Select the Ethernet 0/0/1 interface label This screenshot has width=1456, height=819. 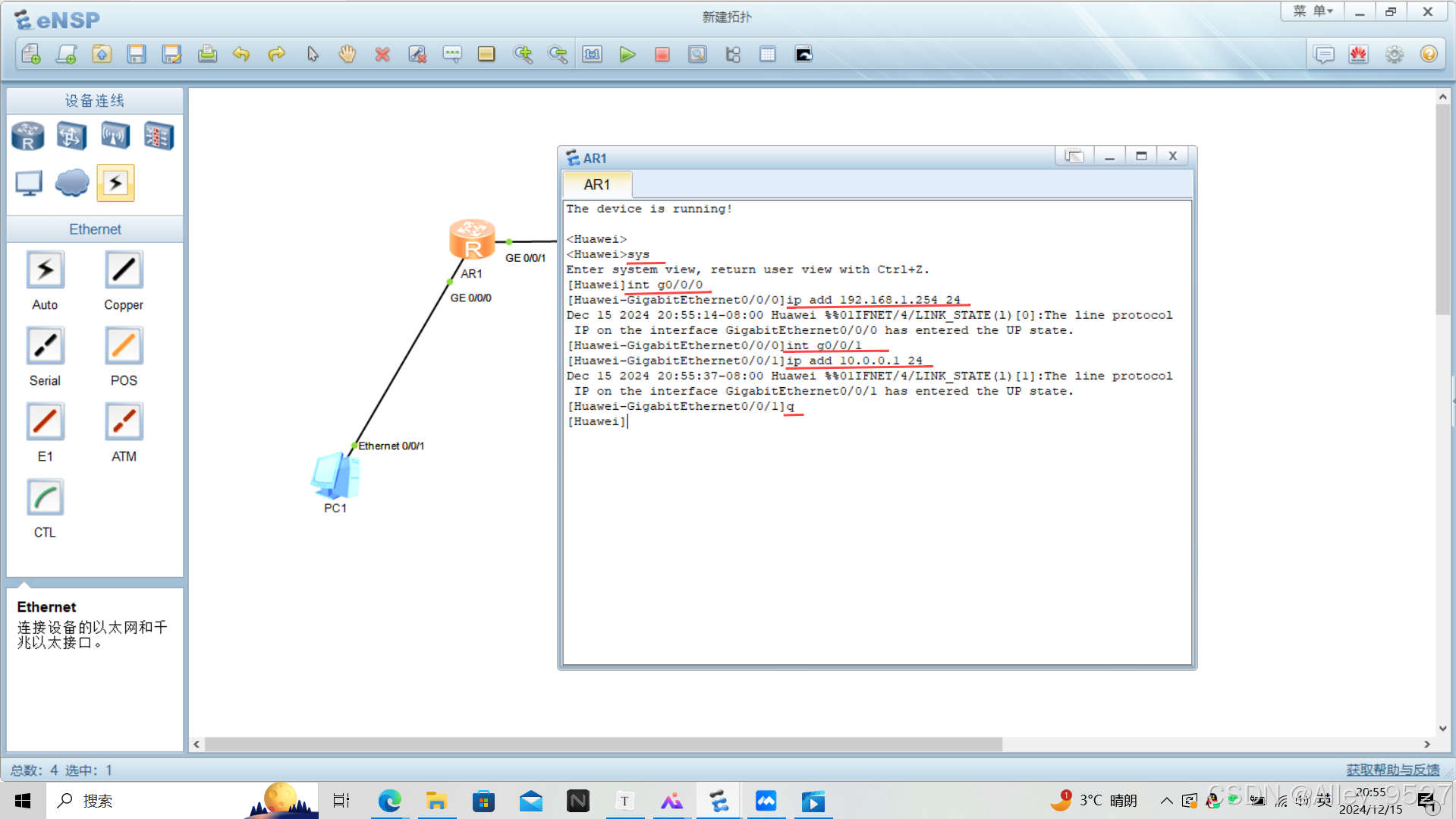pyautogui.click(x=392, y=446)
